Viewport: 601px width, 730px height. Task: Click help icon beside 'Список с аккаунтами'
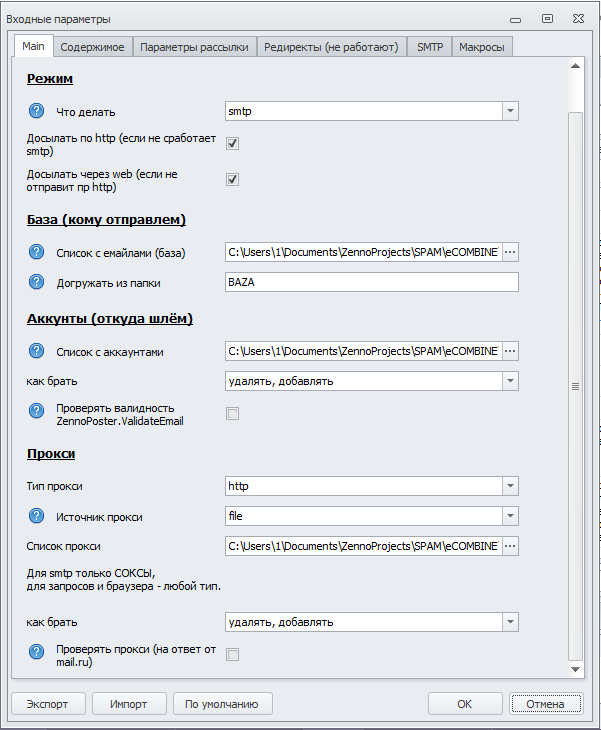pyautogui.click(x=37, y=351)
